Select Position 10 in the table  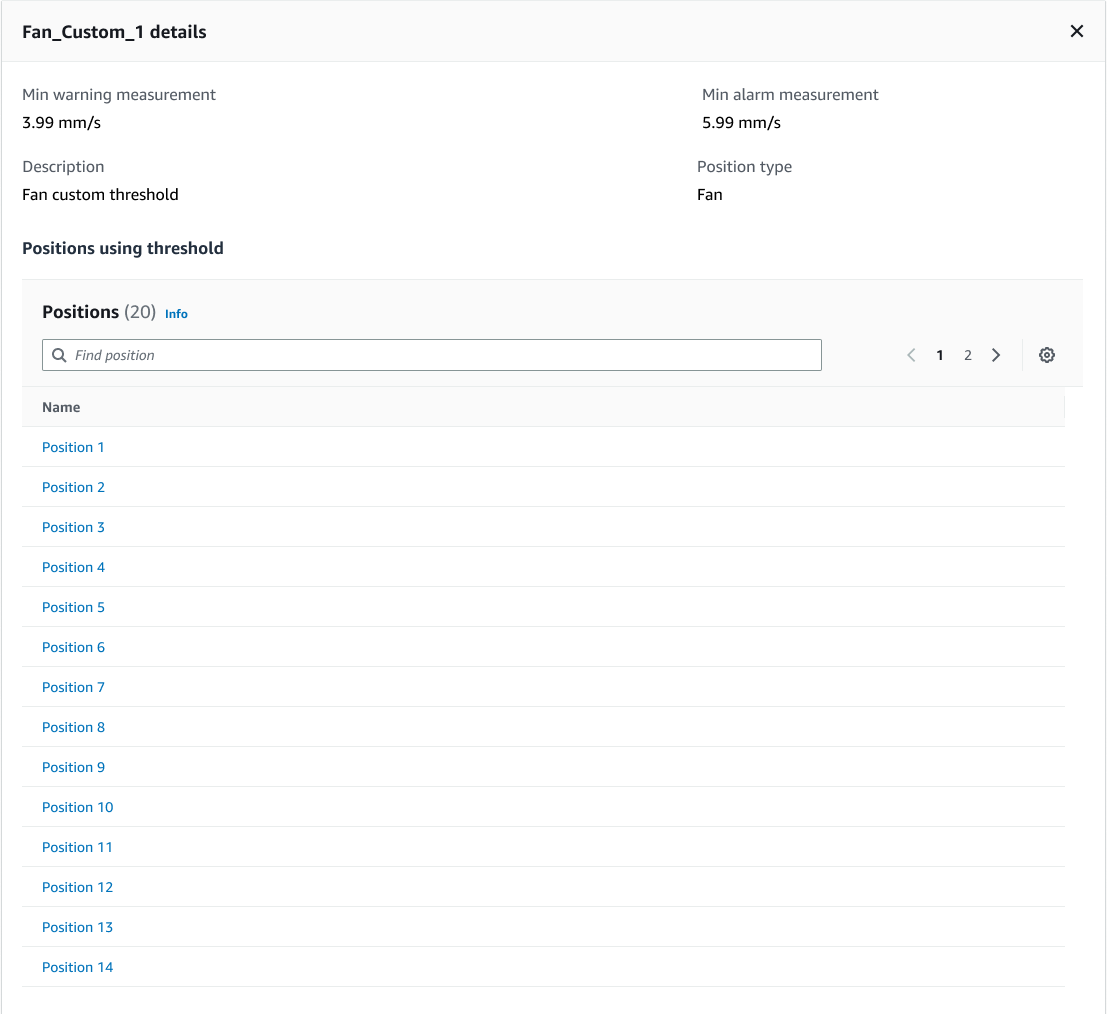pyautogui.click(x=77, y=807)
